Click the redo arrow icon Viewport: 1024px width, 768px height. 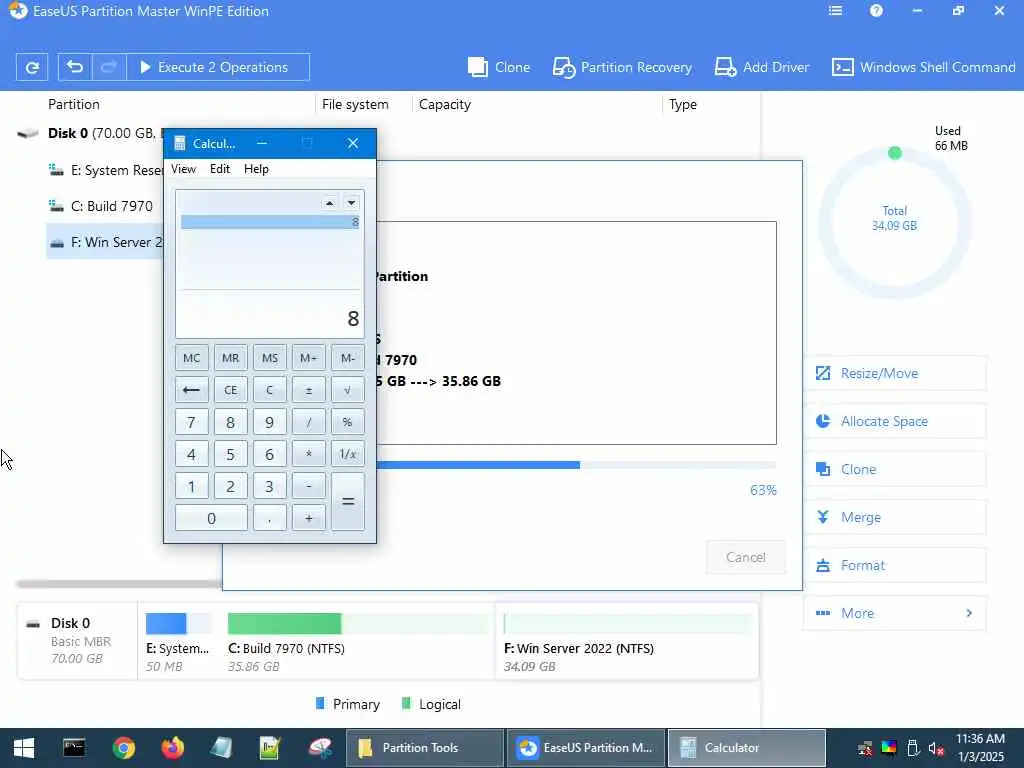[108, 67]
